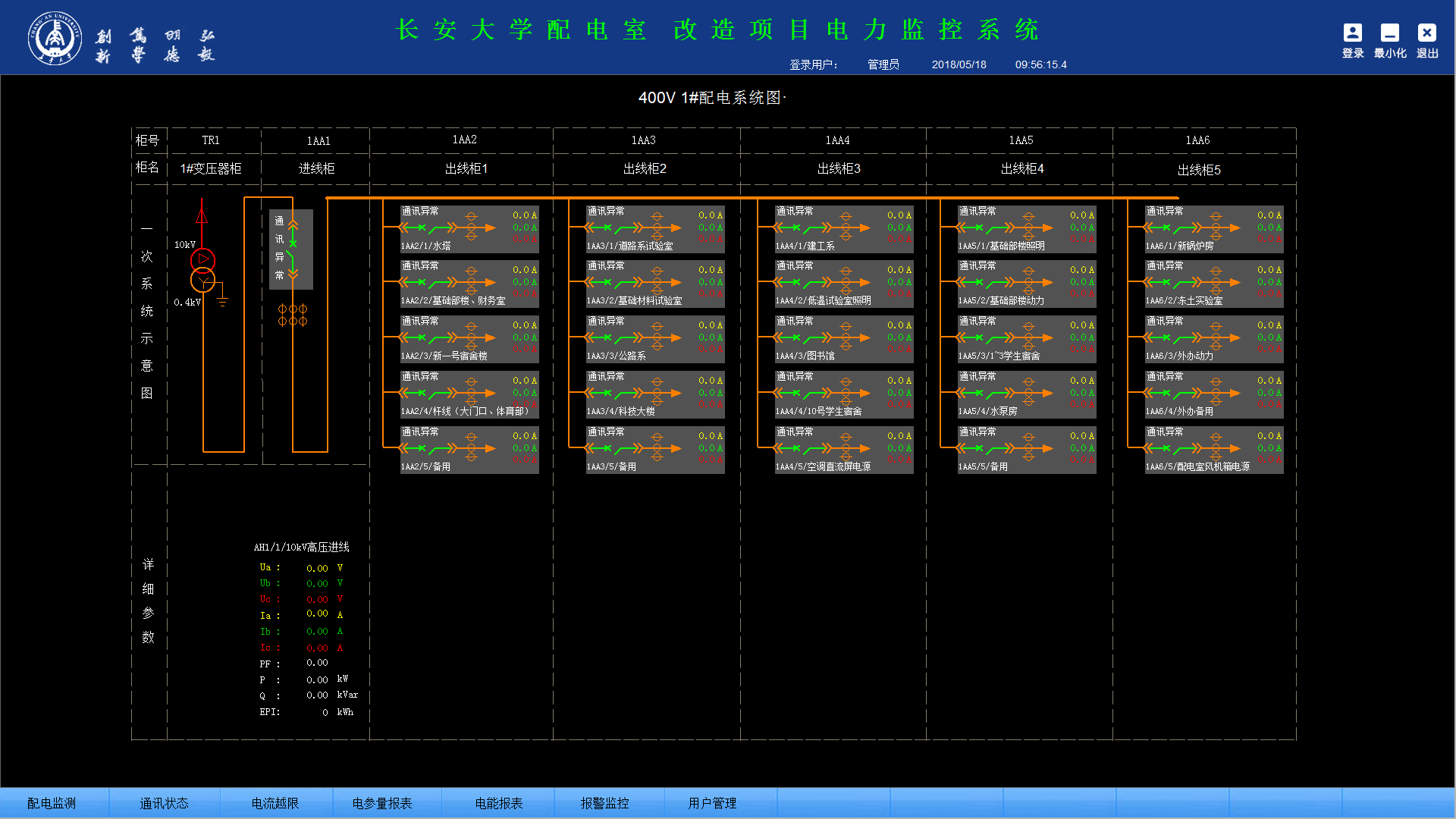Click the Chang'an University logo emblem
1456x819 pixels.
tap(55, 36)
